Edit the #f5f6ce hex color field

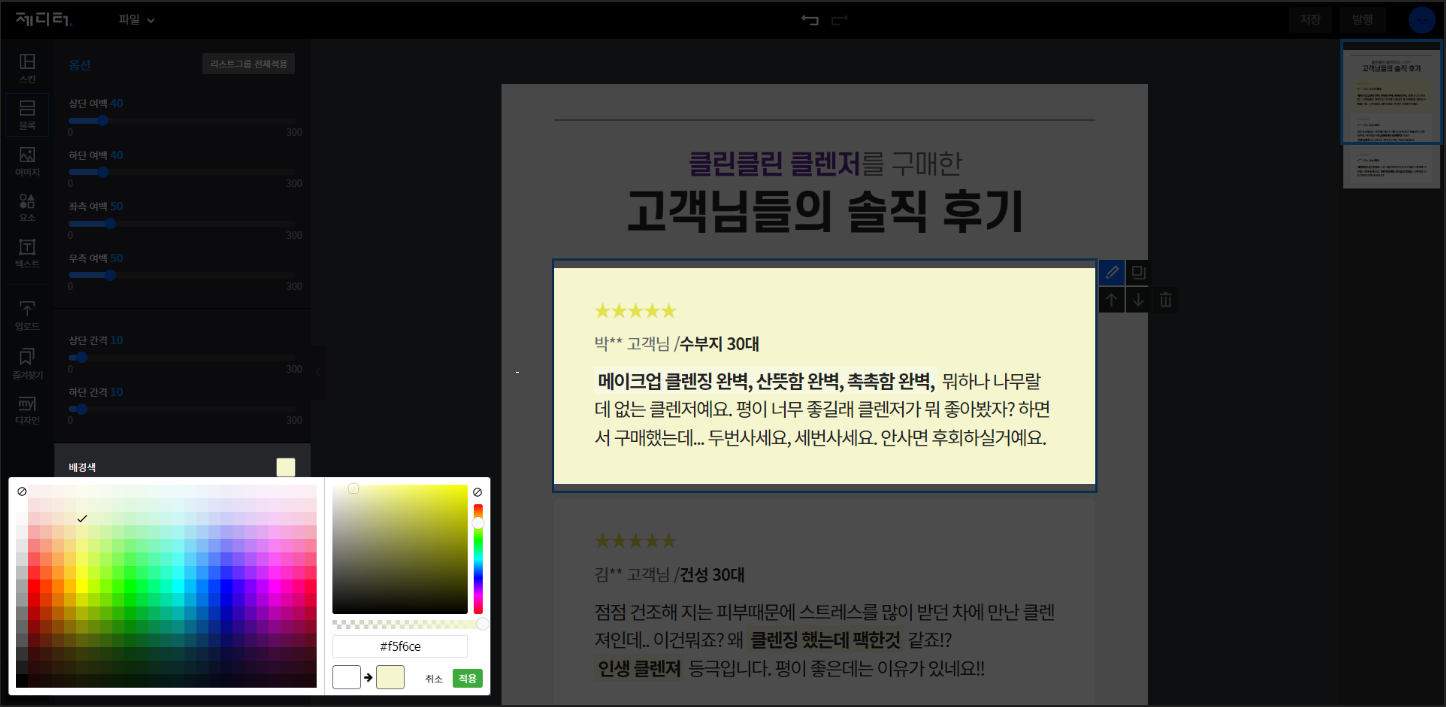coord(400,647)
